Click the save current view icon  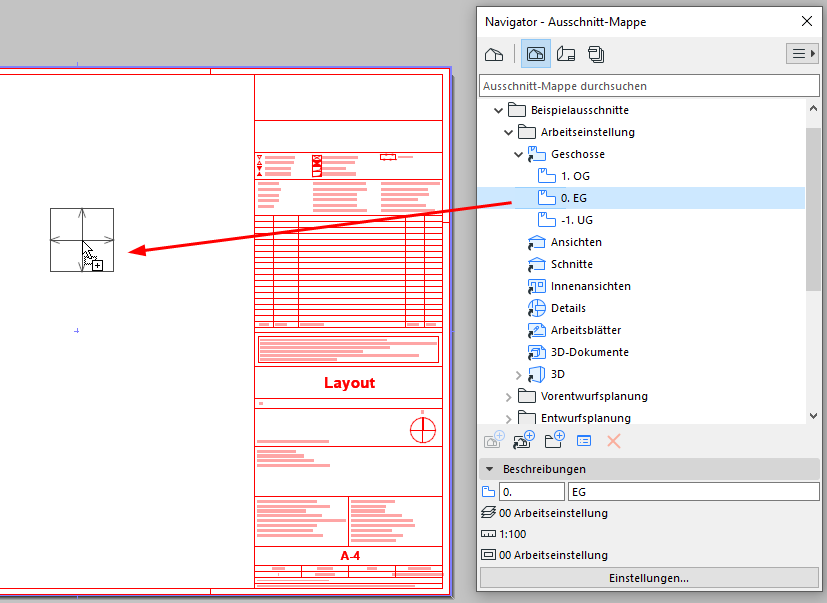494,440
